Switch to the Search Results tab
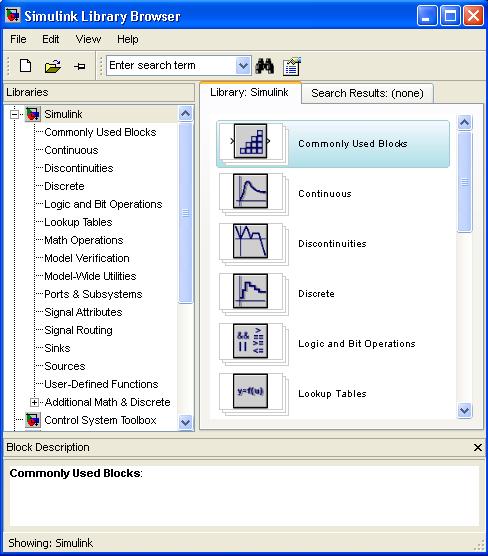488x556 pixels. (x=367, y=93)
